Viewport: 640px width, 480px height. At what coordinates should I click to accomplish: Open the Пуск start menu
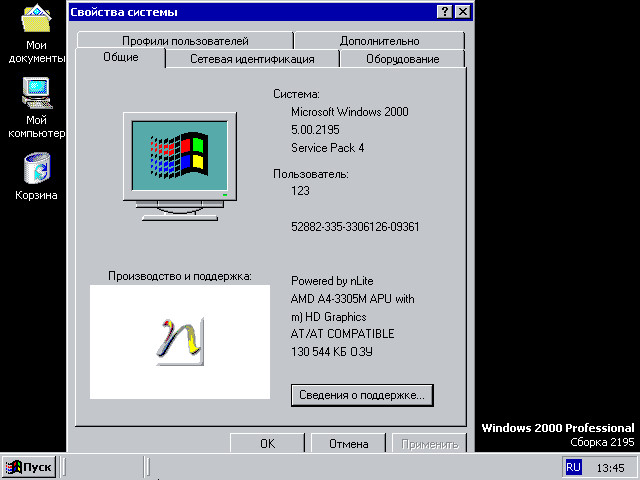(x=29, y=467)
